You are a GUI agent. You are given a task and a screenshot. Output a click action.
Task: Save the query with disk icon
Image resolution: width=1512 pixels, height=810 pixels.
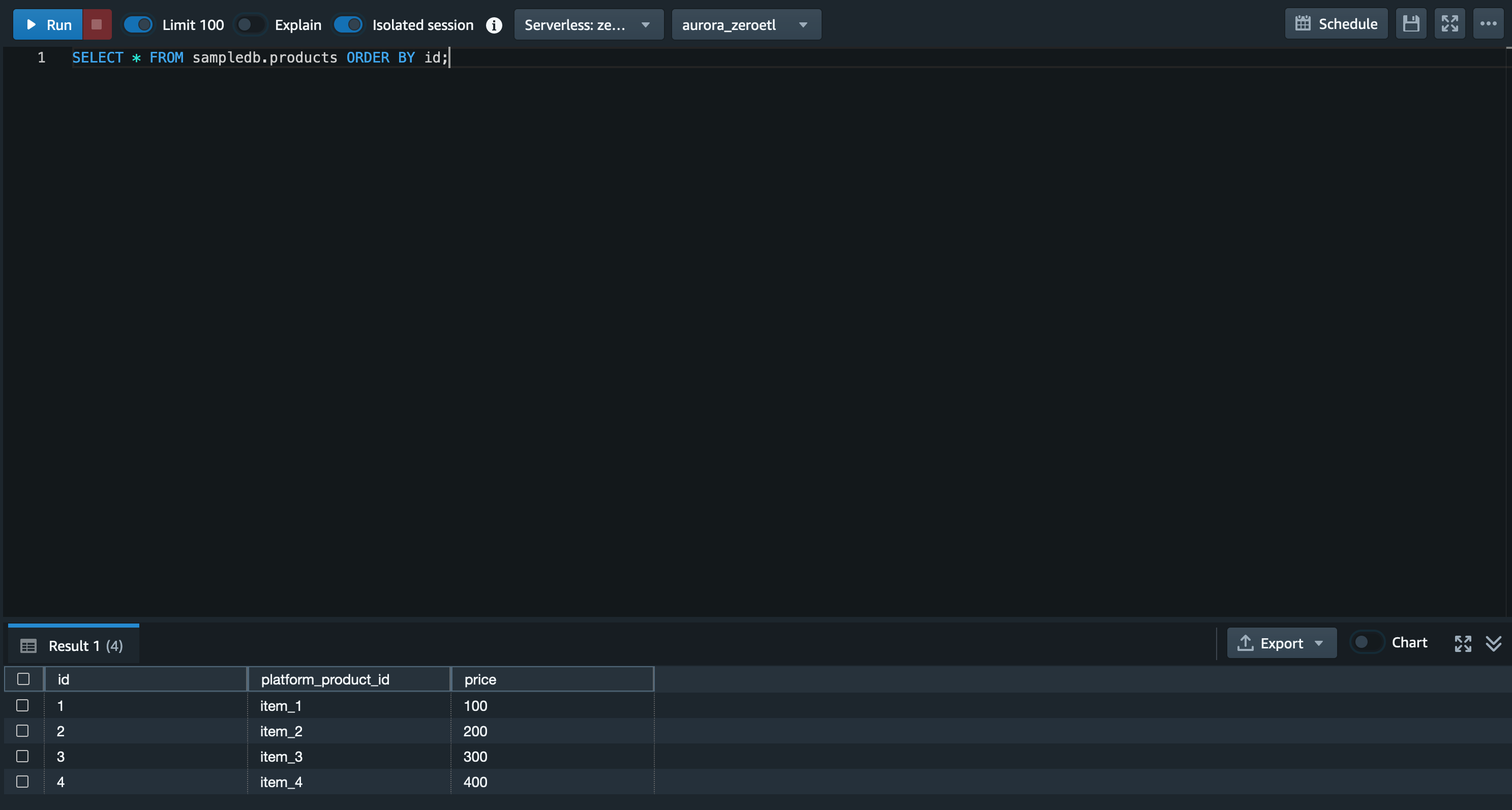[x=1411, y=24]
